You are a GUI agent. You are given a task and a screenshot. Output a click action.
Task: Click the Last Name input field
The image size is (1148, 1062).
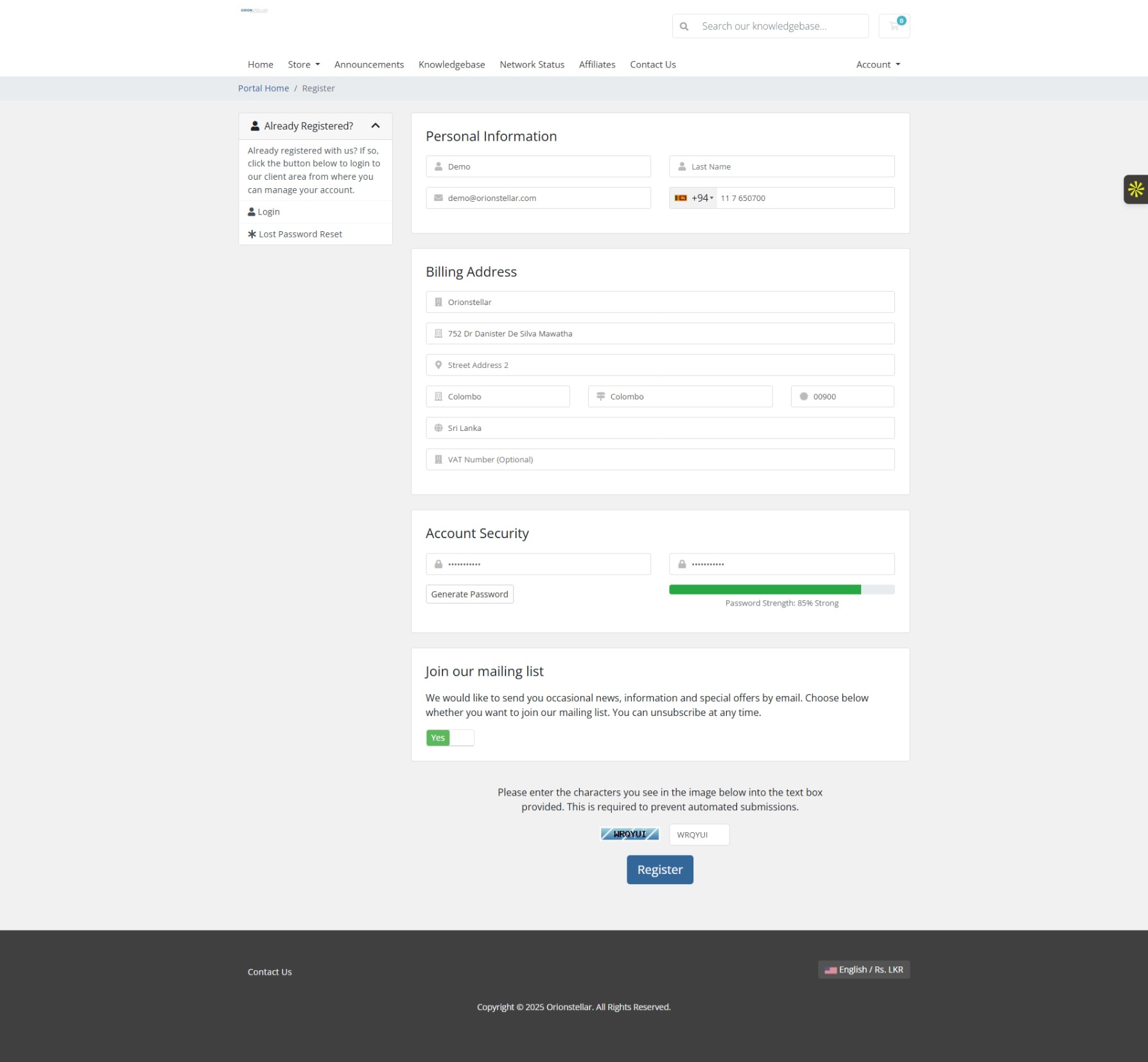point(781,166)
